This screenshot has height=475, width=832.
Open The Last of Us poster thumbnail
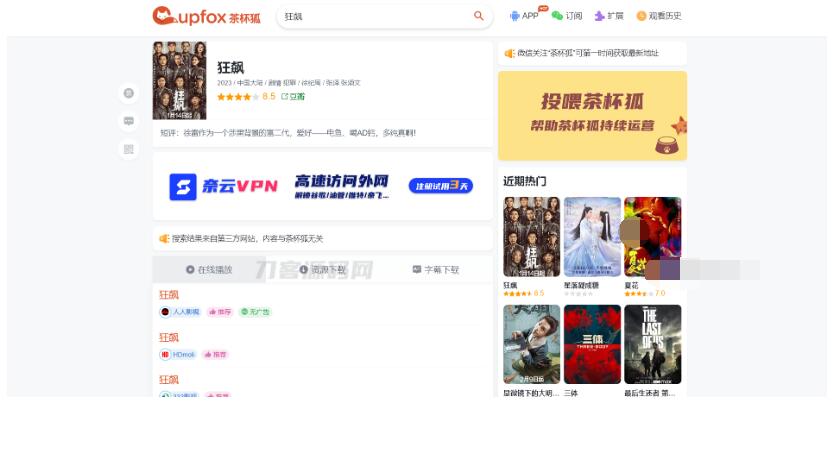pyautogui.click(x=652, y=344)
